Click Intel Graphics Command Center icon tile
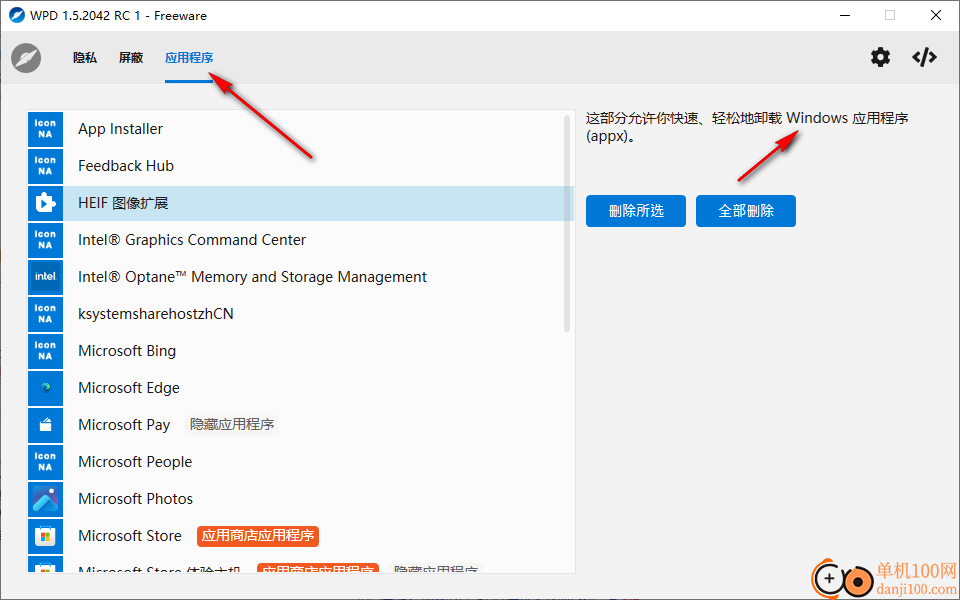This screenshot has height=600, width=960. click(45, 240)
